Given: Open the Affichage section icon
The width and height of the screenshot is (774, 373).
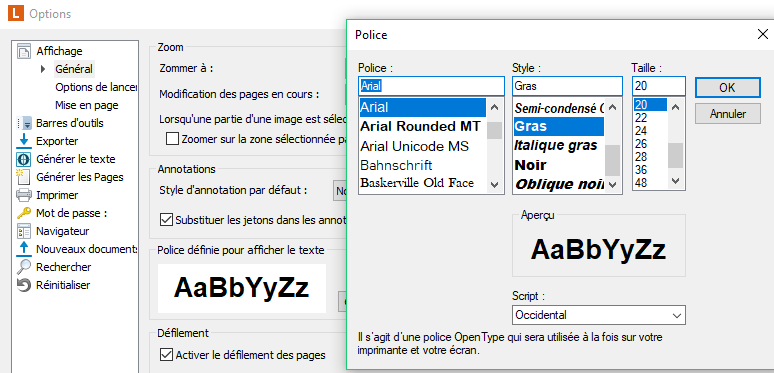Looking at the screenshot, I should coord(24,51).
